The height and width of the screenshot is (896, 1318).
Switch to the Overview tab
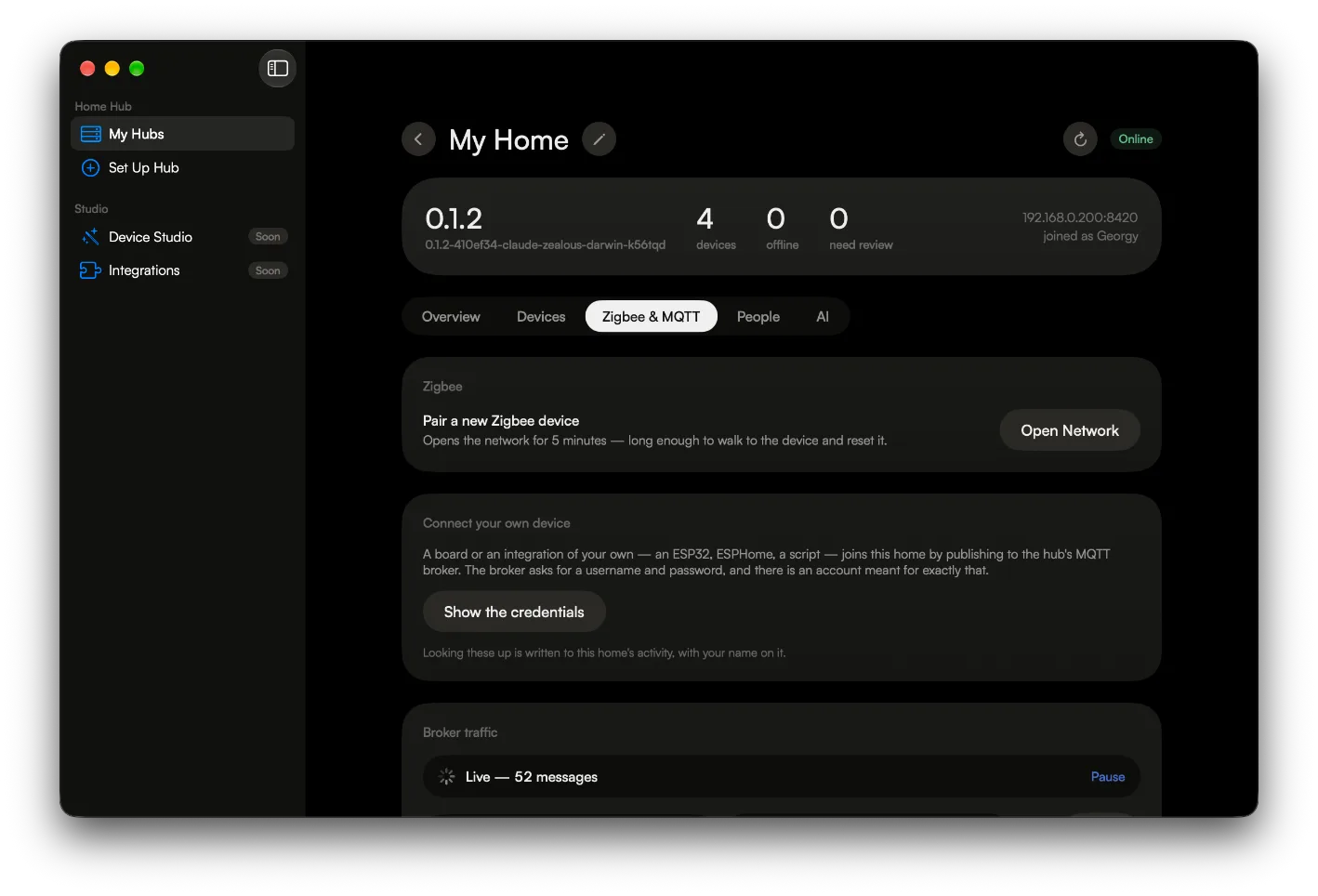pos(451,316)
